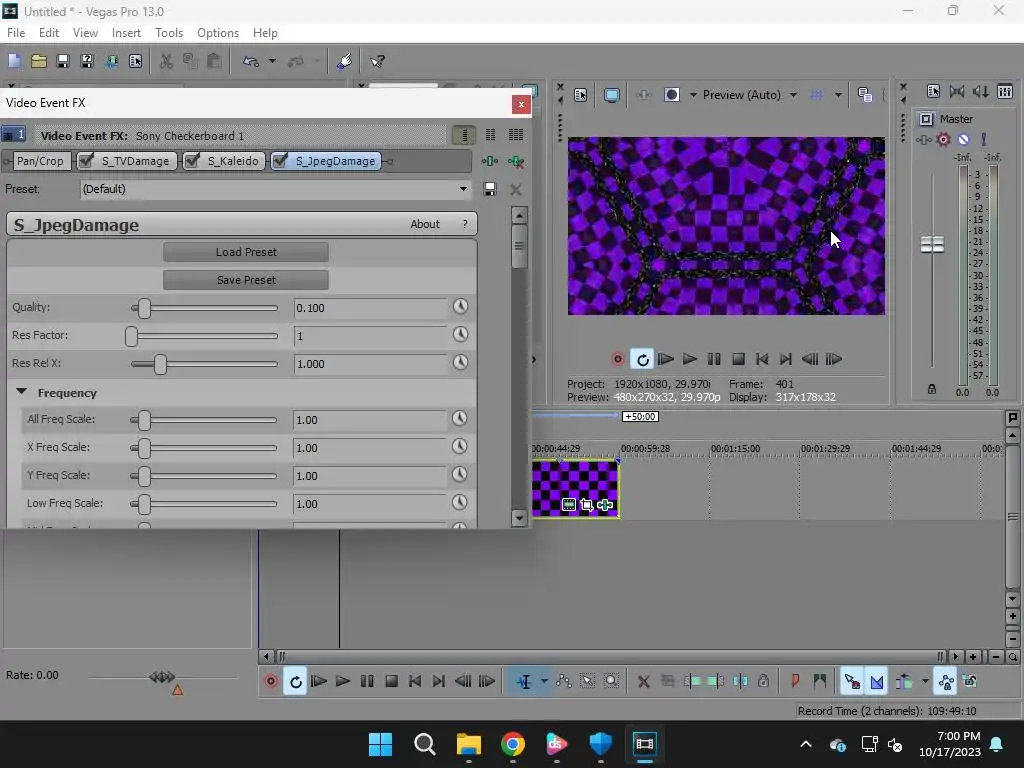Toggle Enable Snapping in bottom toolbar

(852, 682)
